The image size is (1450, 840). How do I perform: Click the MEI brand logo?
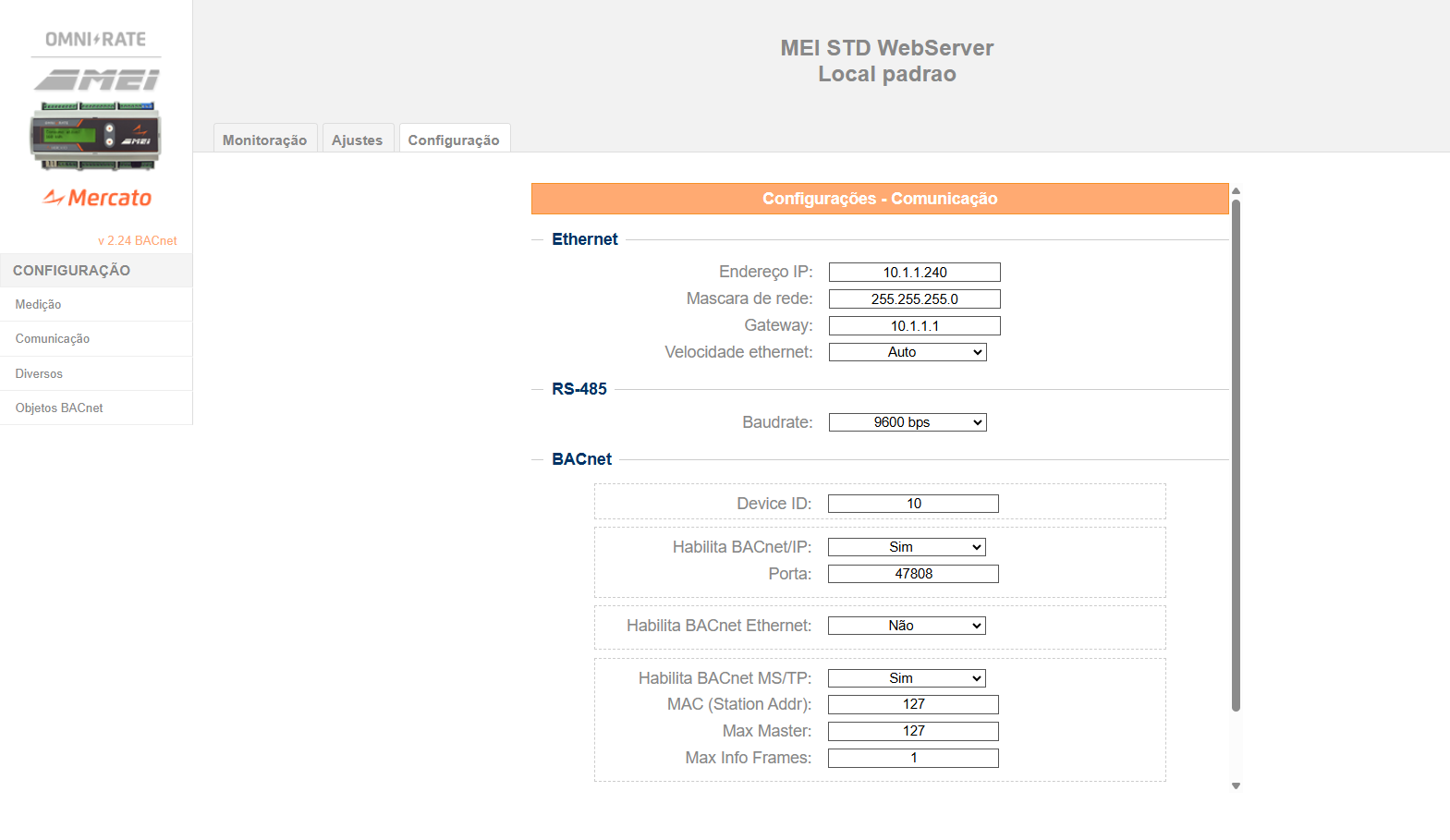[x=96, y=80]
